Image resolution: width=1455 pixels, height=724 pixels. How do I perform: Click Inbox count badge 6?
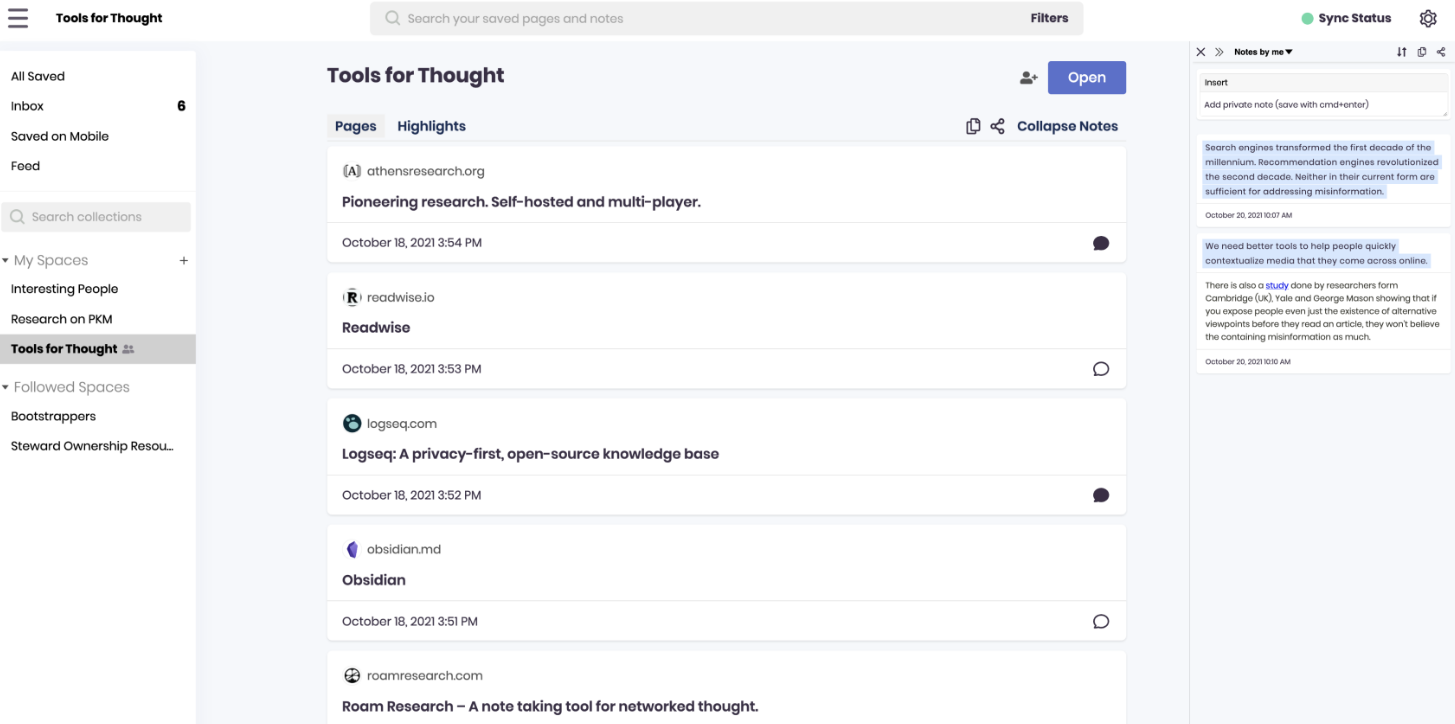point(181,106)
